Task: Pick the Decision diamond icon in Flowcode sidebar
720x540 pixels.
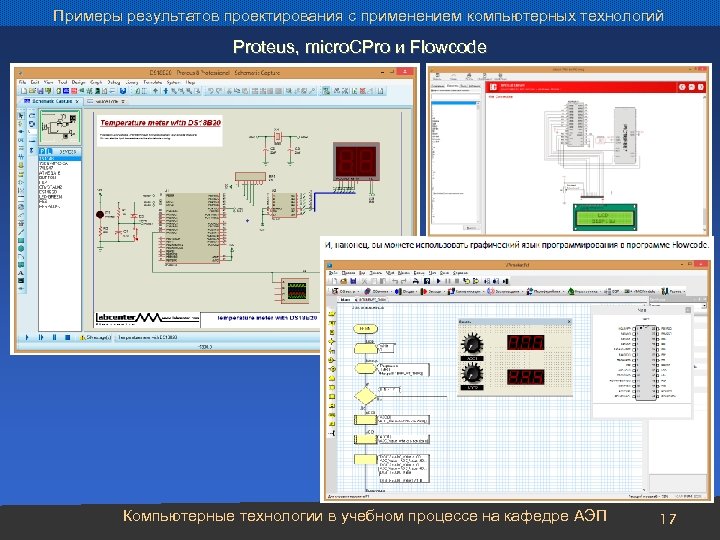Action: (332, 341)
